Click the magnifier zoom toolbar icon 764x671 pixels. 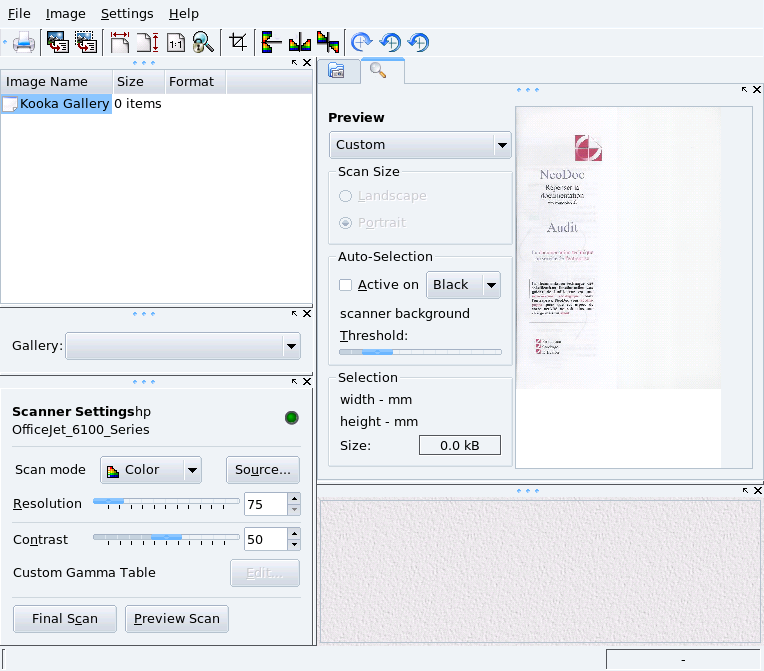point(203,43)
